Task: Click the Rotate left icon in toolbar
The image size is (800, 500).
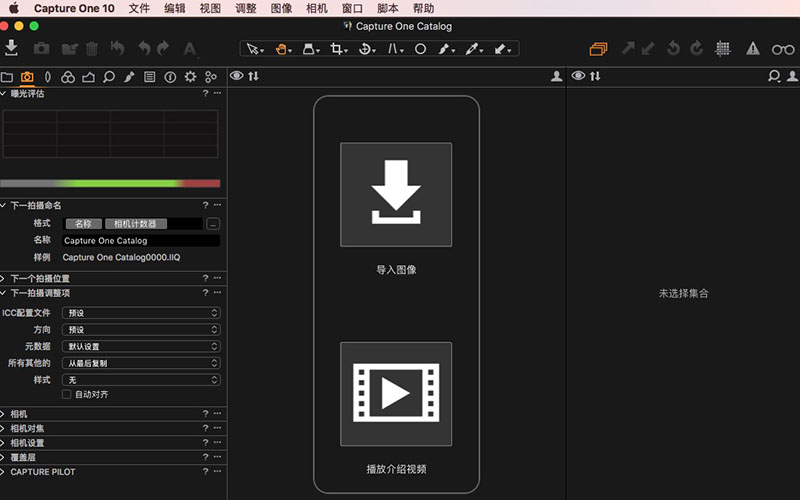Action: point(673,48)
